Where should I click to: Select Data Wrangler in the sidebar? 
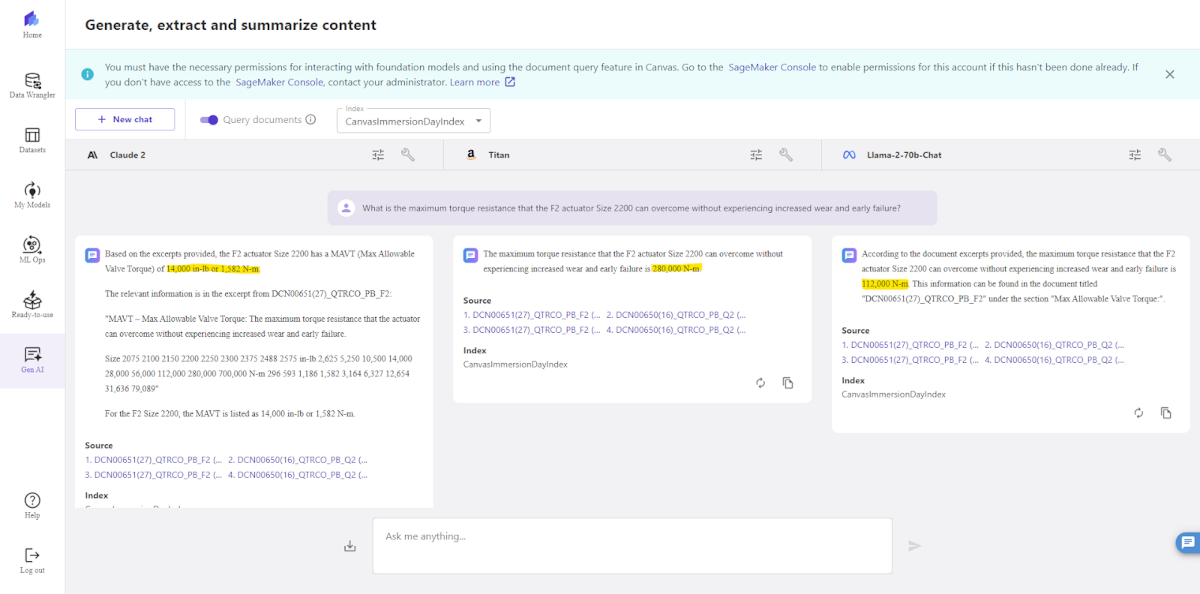click(31, 84)
